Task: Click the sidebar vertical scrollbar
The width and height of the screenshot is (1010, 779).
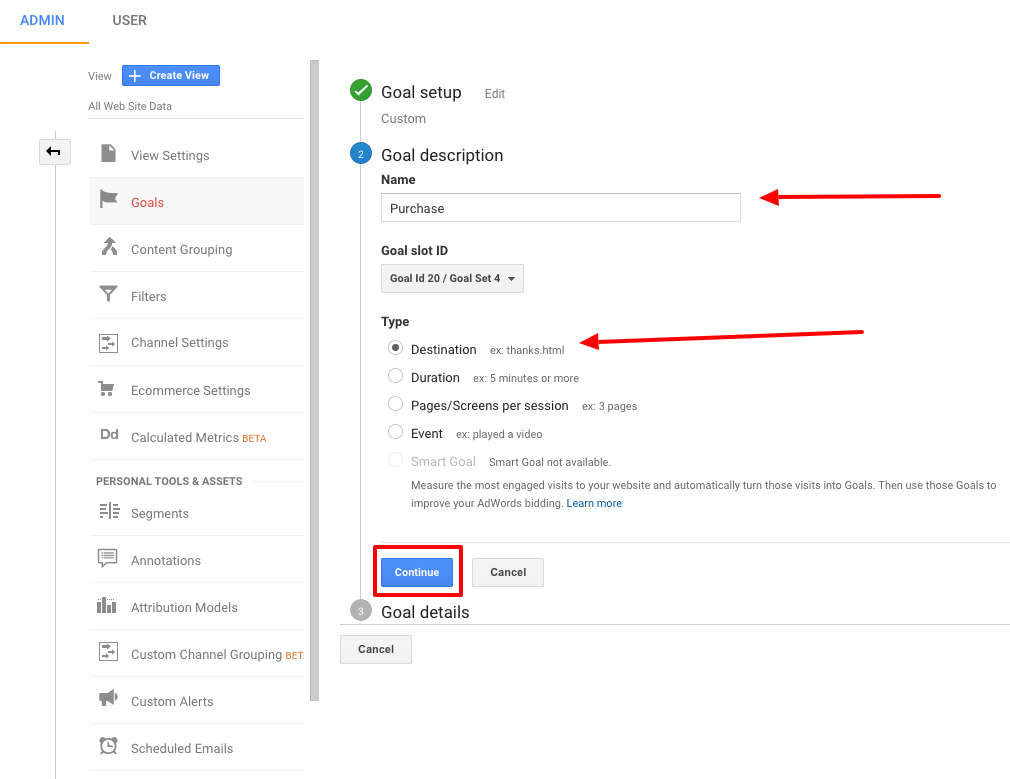Action: point(314,380)
